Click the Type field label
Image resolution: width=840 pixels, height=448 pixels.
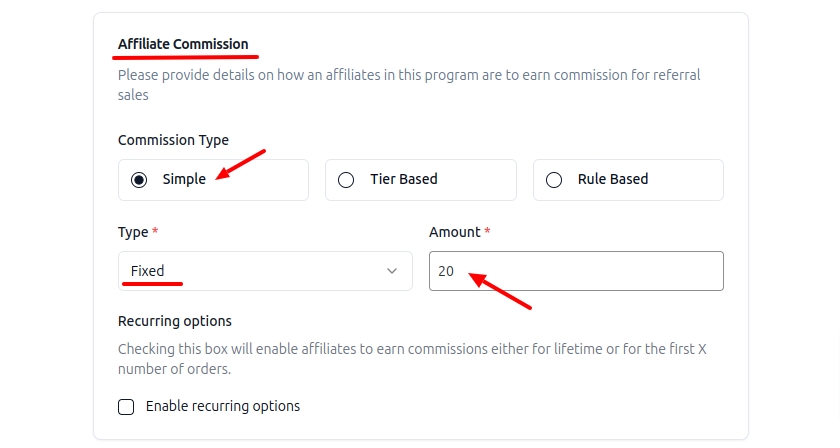[x=133, y=232]
